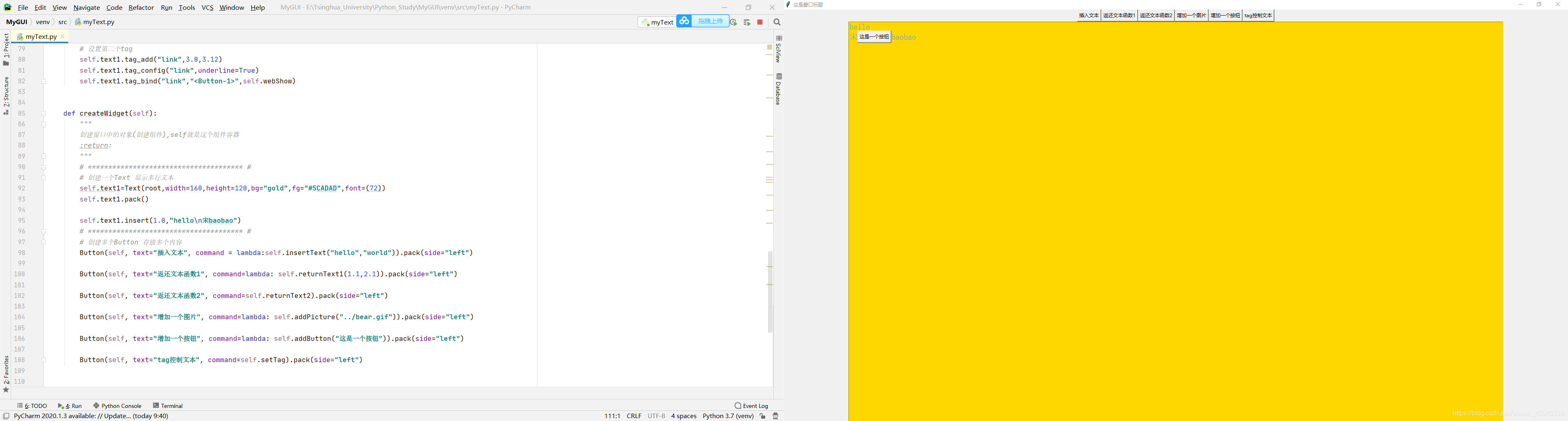This screenshot has width=1568, height=421.
Task: Click the run with coverage icon
Action: pyautogui.click(x=733, y=22)
